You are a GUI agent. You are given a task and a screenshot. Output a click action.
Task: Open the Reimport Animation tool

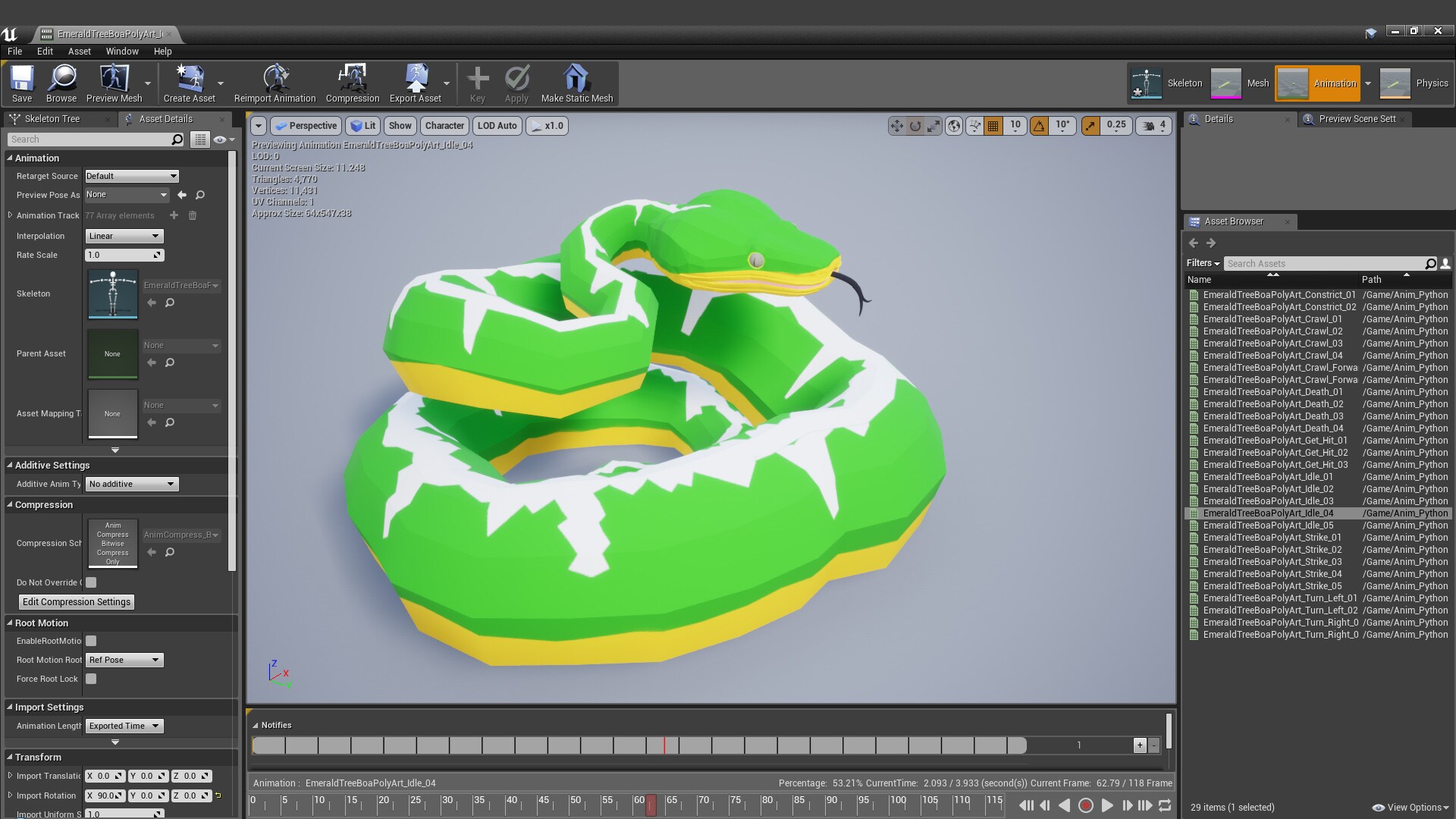coord(275,83)
